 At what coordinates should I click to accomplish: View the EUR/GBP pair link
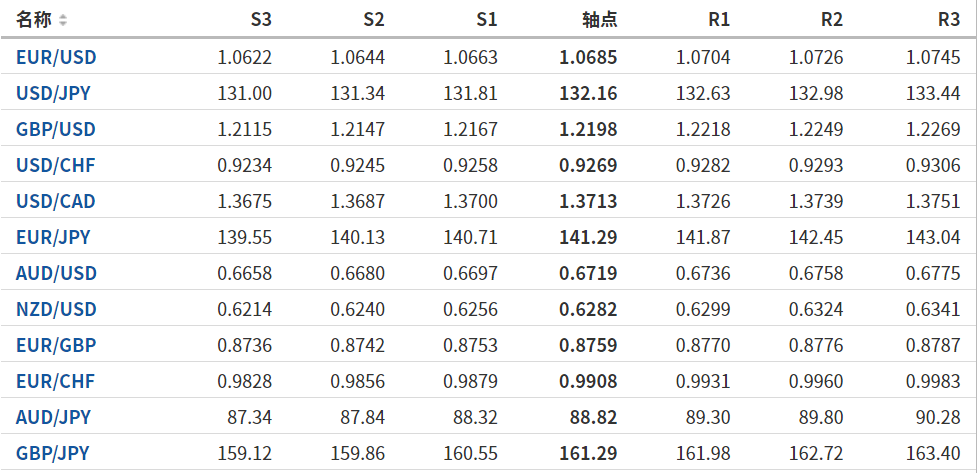(55, 345)
